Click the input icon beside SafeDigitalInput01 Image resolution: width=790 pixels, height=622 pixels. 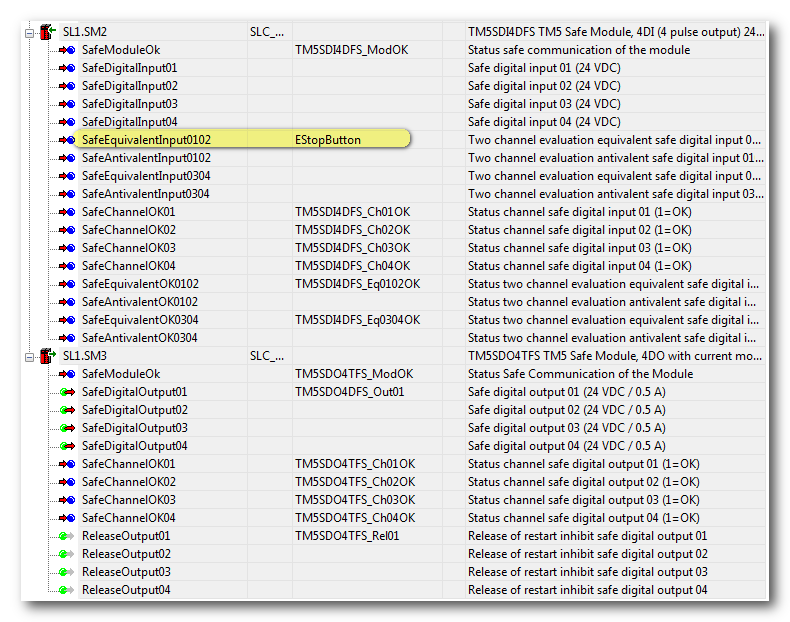67,68
